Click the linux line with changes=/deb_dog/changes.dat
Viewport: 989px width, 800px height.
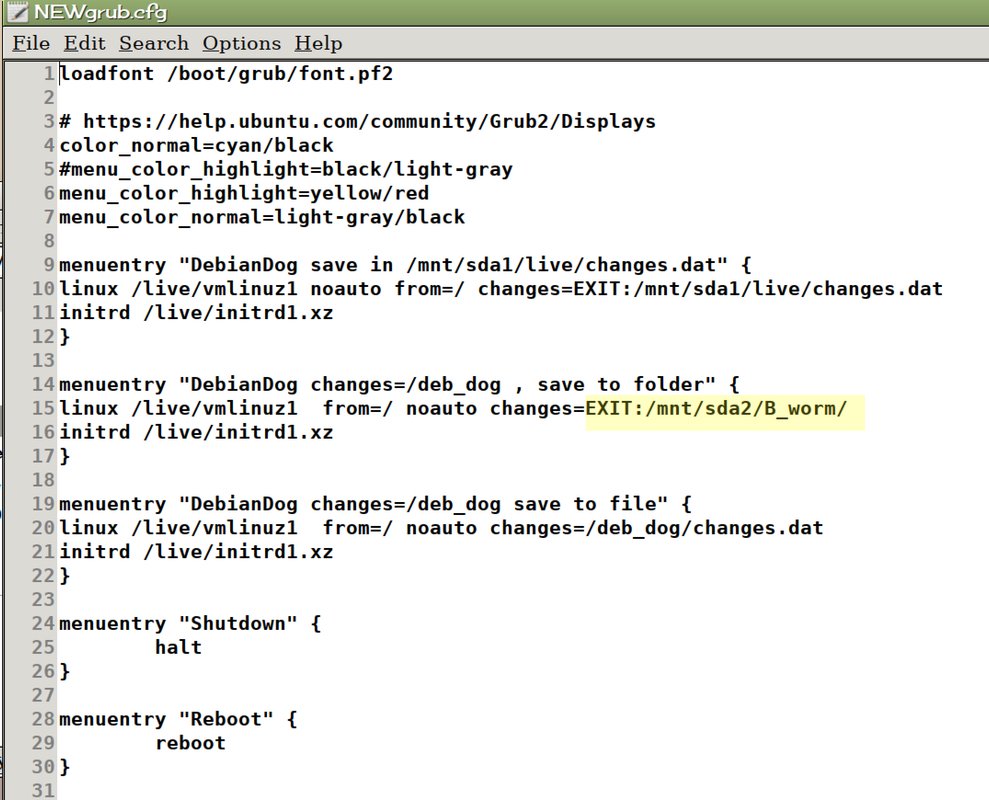[x=442, y=528]
